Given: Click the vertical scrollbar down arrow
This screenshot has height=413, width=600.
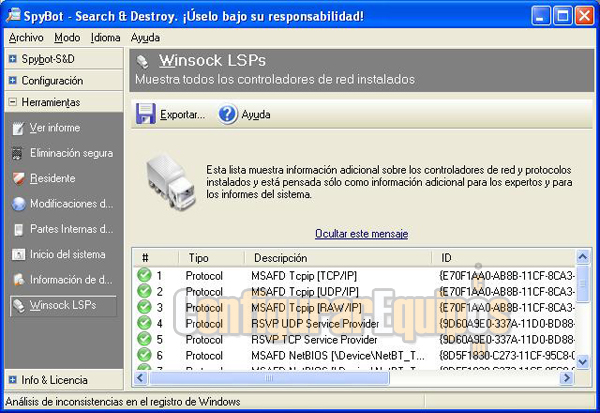Looking at the screenshot, I should (583, 361).
